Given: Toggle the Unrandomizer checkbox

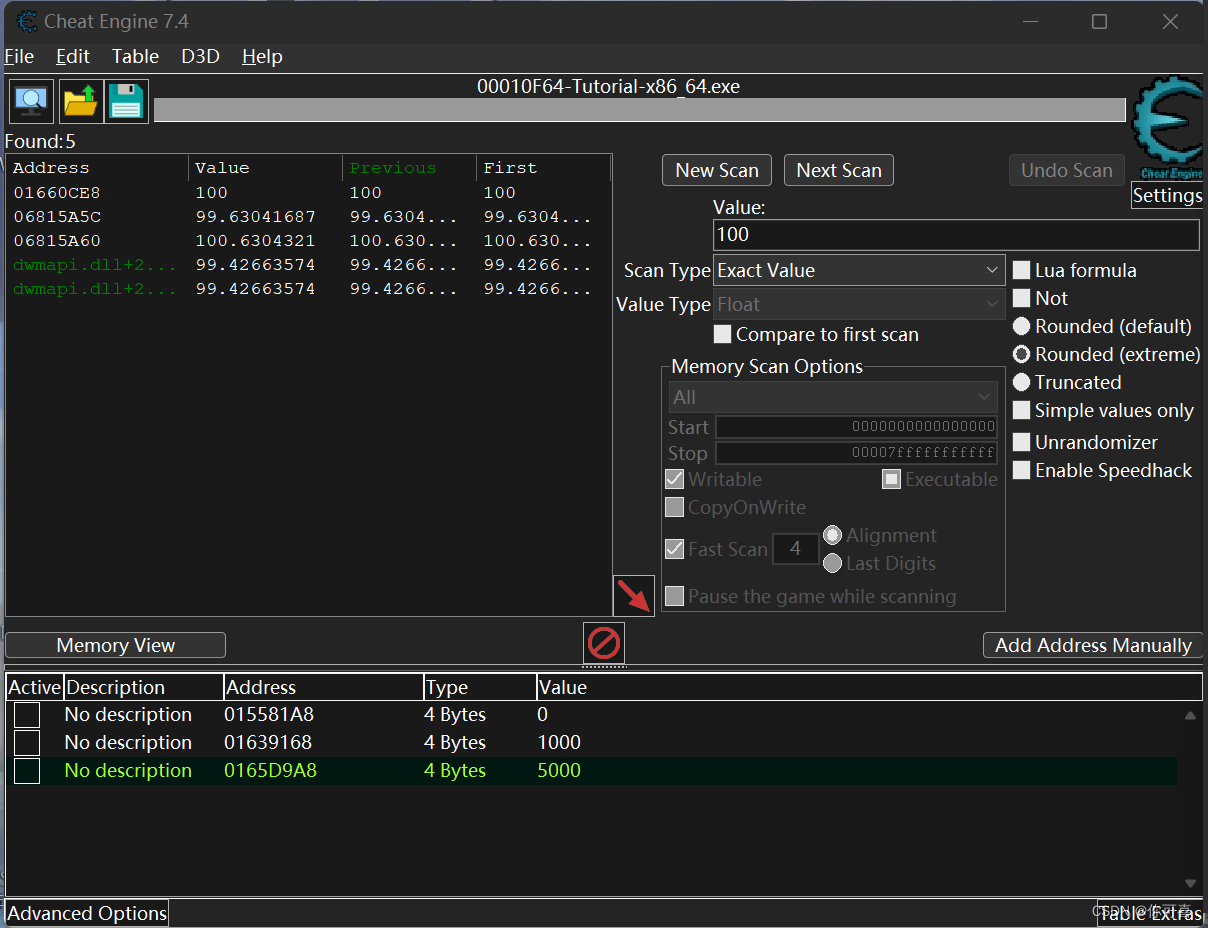Looking at the screenshot, I should 1022,442.
